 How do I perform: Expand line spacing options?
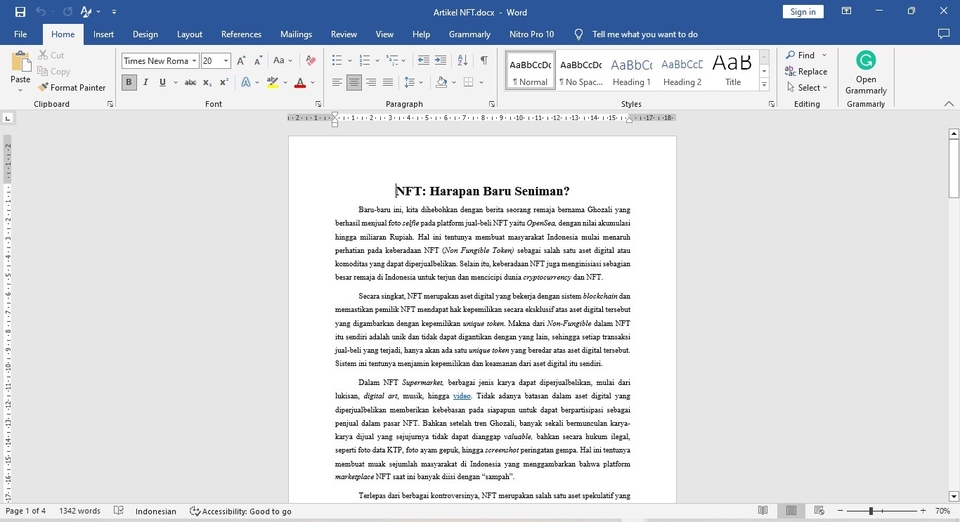[414, 82]
